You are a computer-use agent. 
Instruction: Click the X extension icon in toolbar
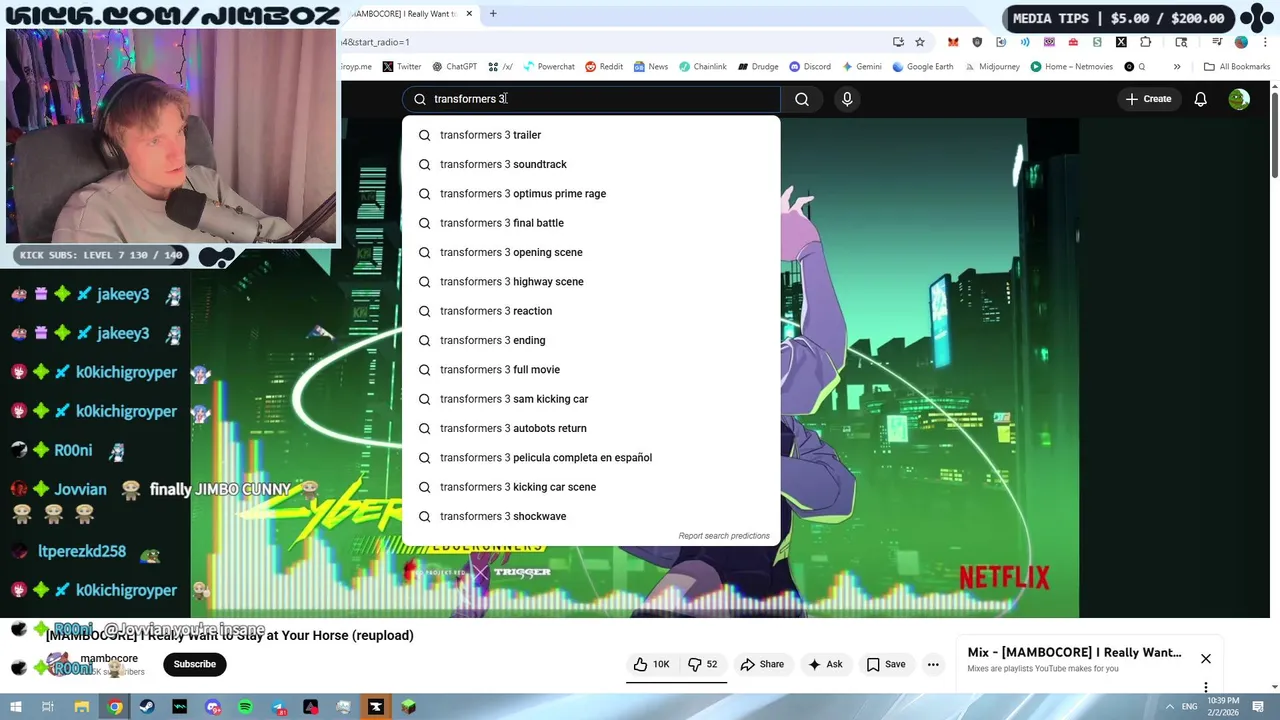tap(1121, 42)
